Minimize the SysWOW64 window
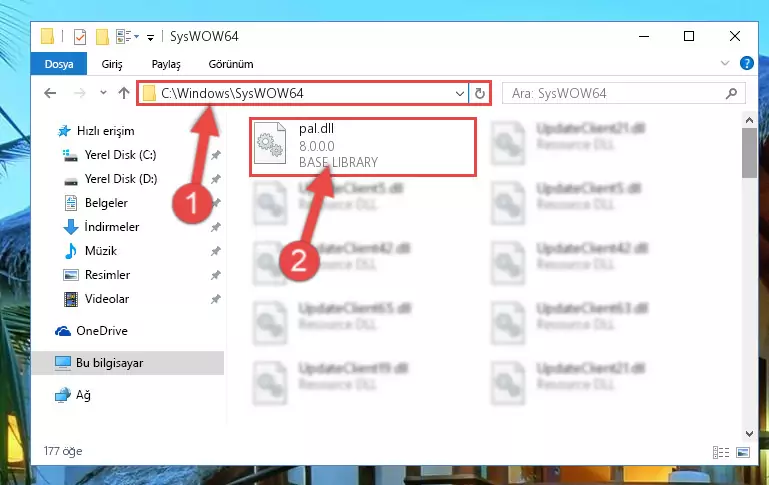769x485 pixels. [x=644, y=36]
